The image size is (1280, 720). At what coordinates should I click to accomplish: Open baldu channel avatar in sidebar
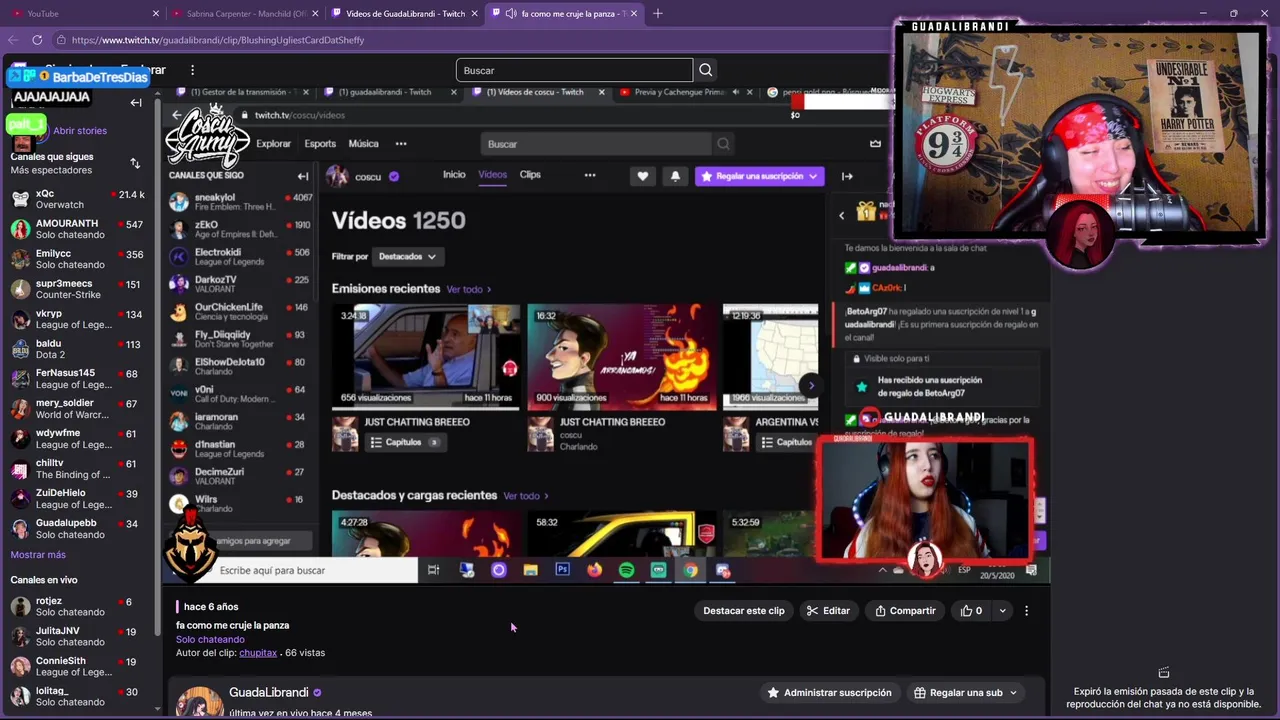(20, 349)
